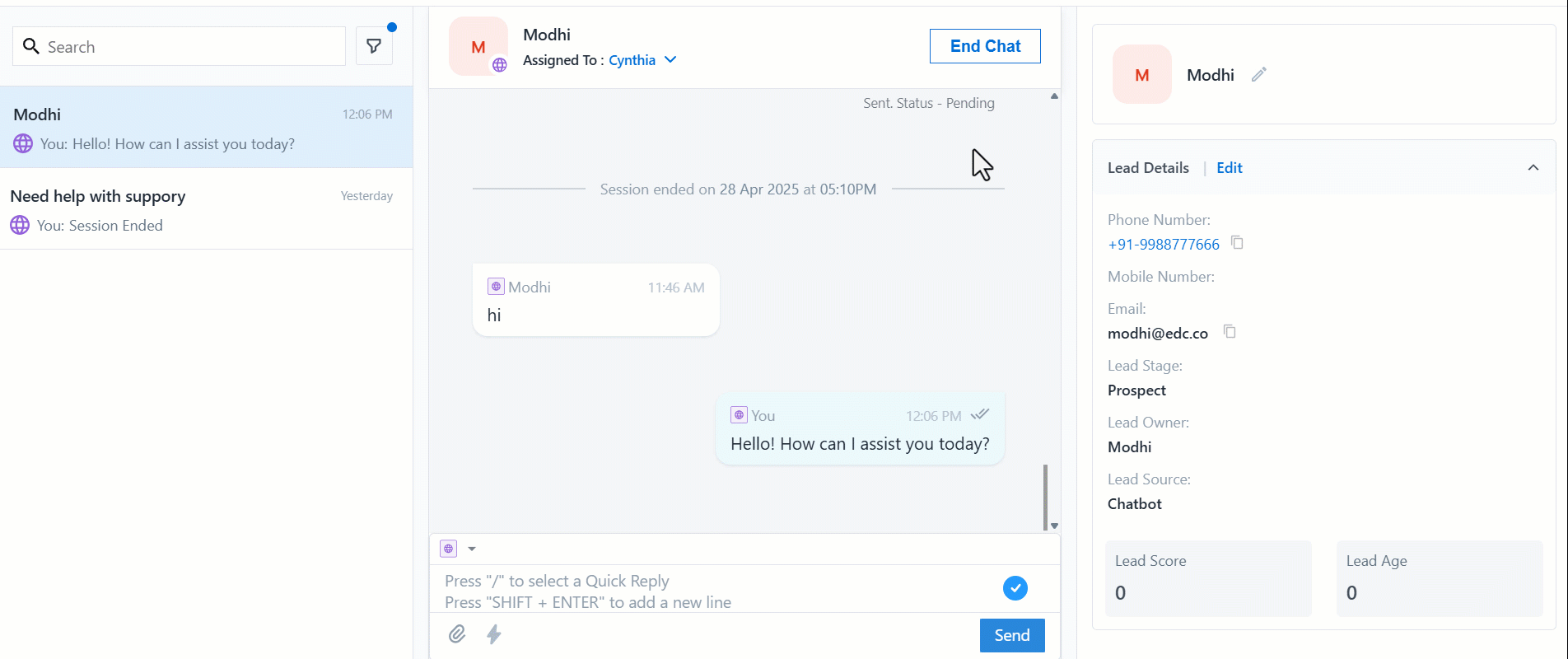Image resolution: width=1568 pixels, height=659 pixels.
Task: Copy the phone number +91-9988777666
Action: [1237, 242]
